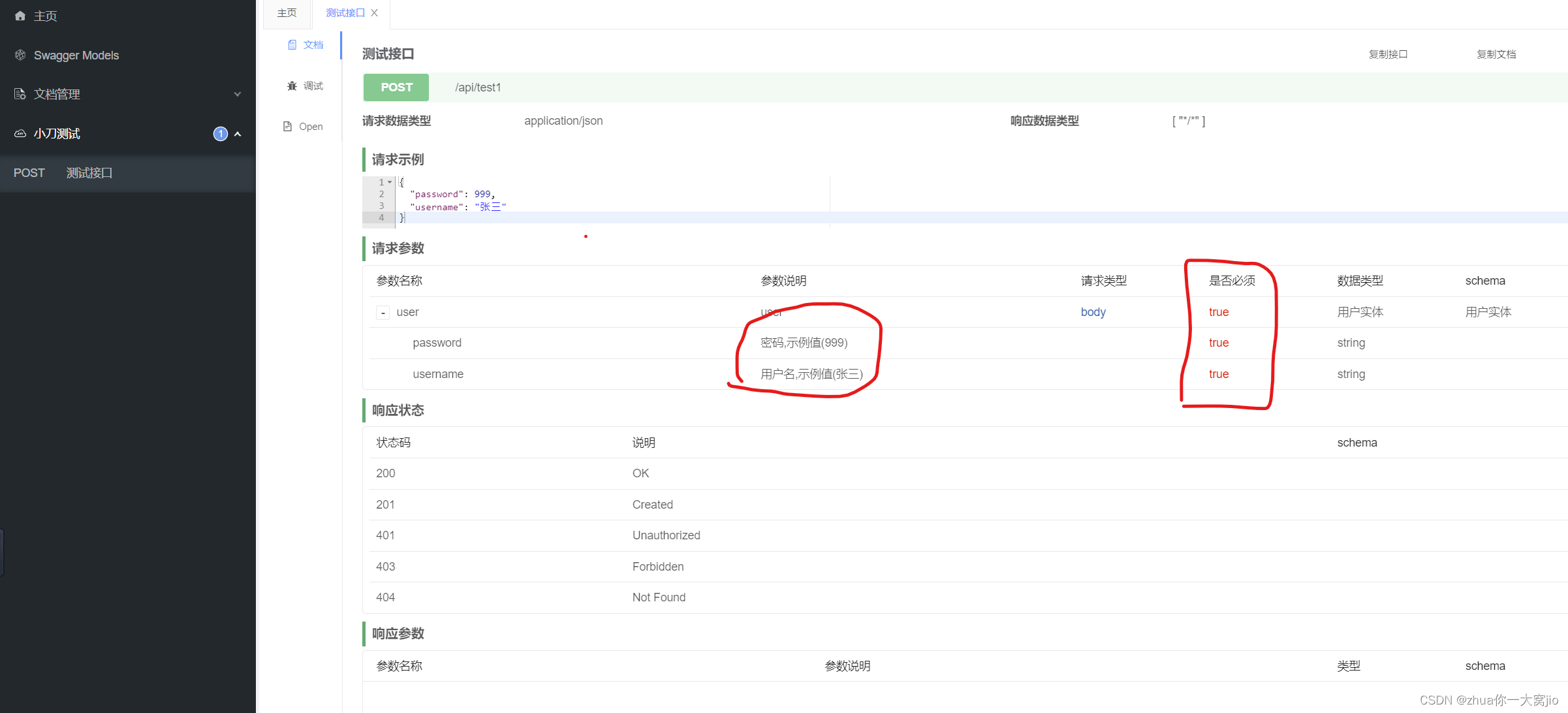1568x713 pixels.
Task: Click the 复制接口 copy interface button
Action: [1388, 54]
